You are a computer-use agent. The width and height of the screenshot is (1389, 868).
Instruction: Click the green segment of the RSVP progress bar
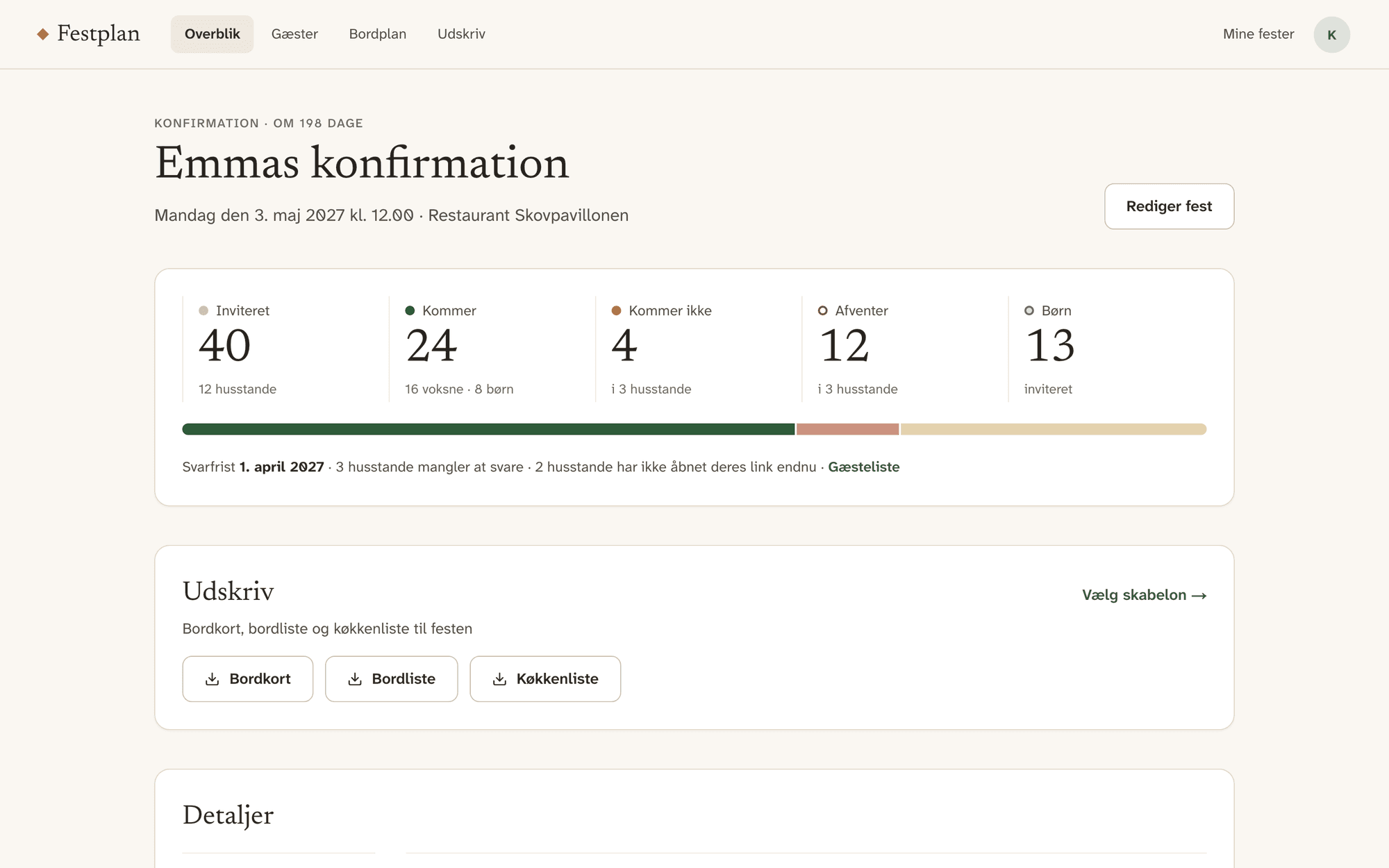[488, 429]
